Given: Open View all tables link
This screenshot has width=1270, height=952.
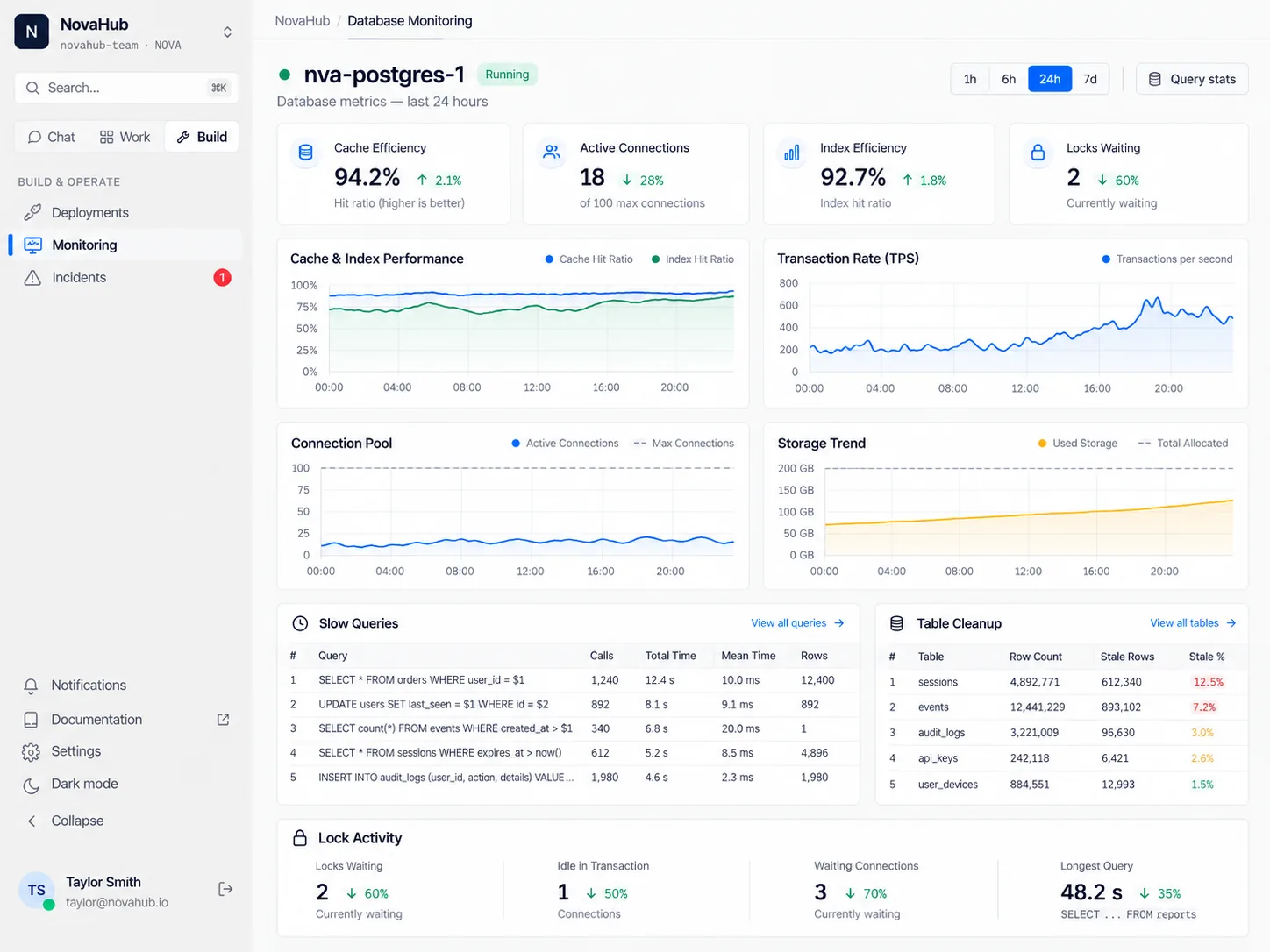Looking at the screenshot, I should [x=1193, y=623].
